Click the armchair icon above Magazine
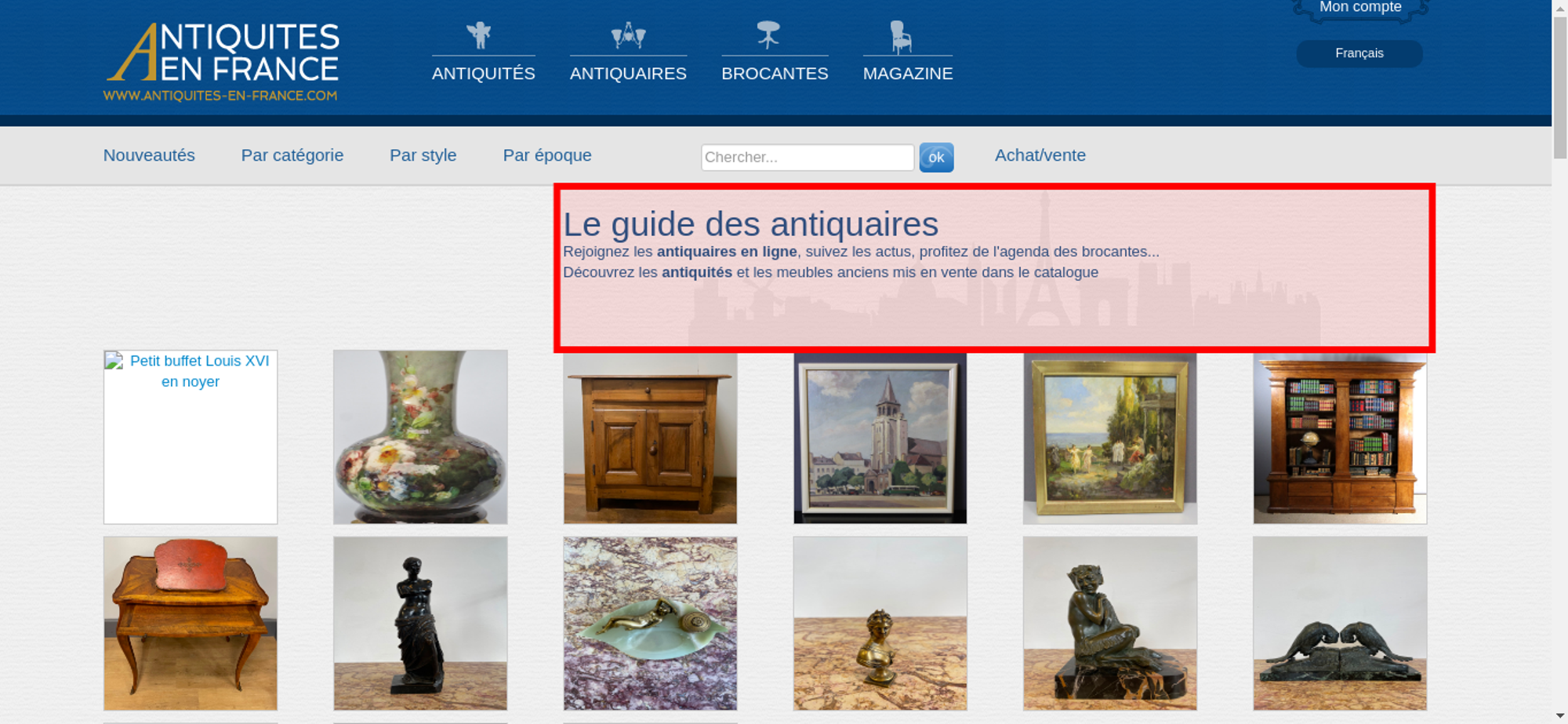 901,37
